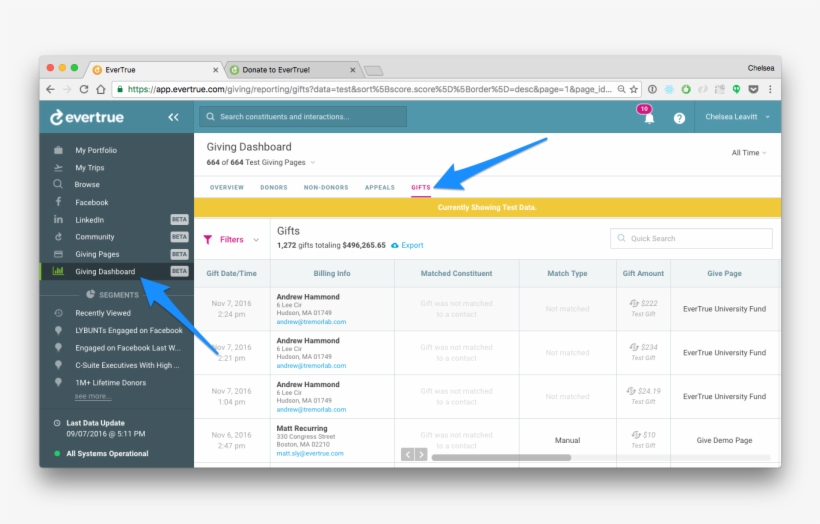Open a new browser tab
The image size is (820, 524).
(373, 71)
